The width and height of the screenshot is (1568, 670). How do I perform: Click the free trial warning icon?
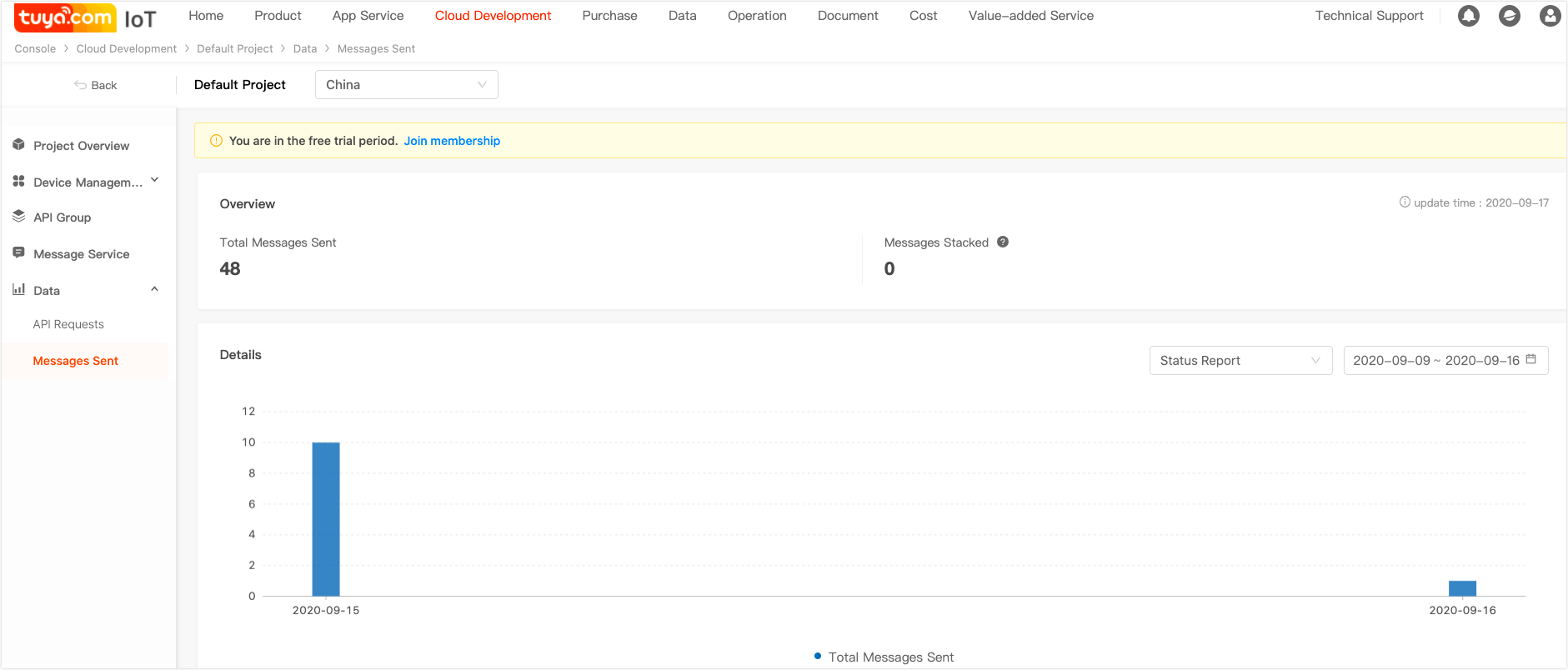point(216,141)
